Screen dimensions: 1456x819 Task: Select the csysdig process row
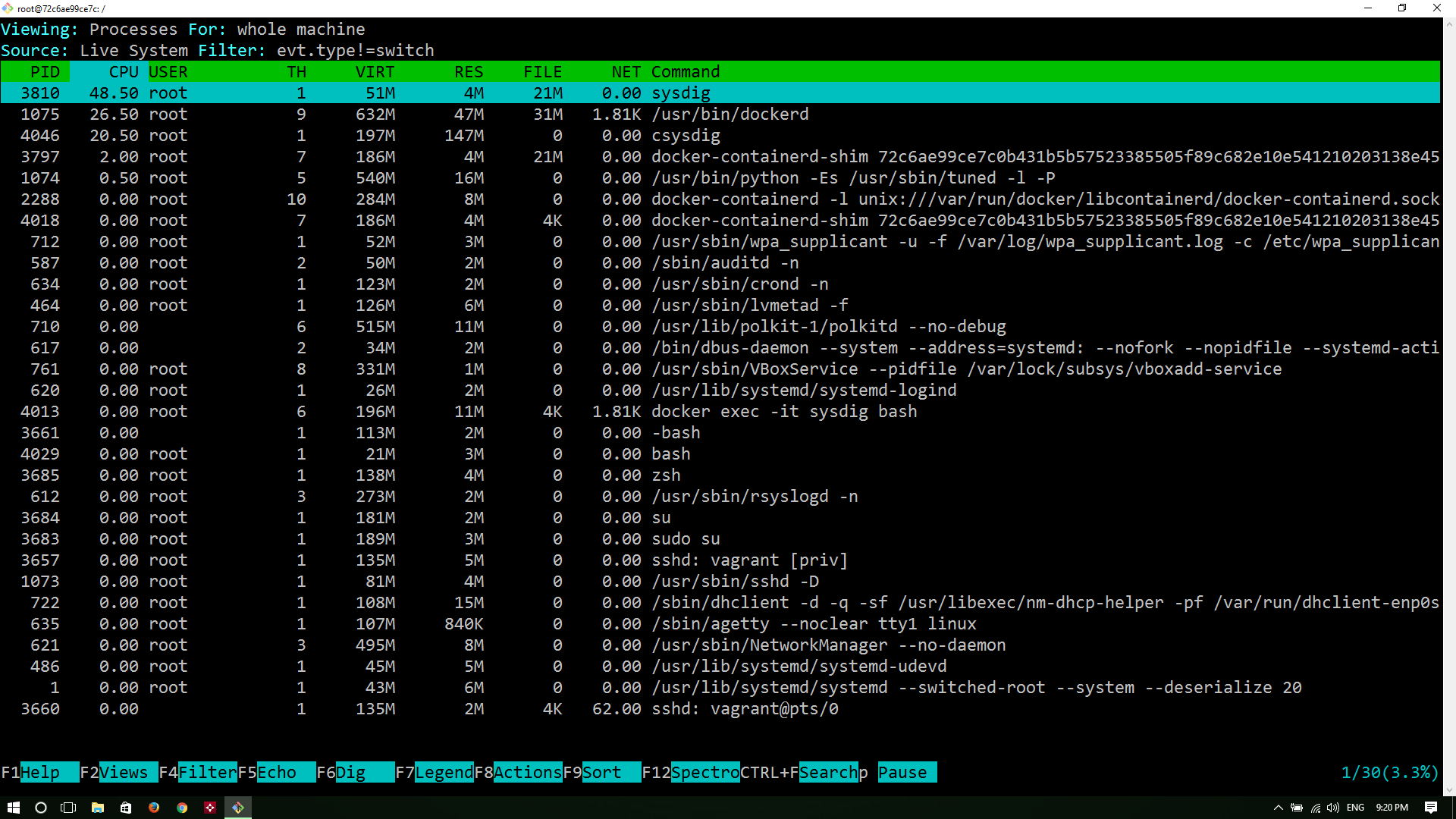(x=720, y=135)
